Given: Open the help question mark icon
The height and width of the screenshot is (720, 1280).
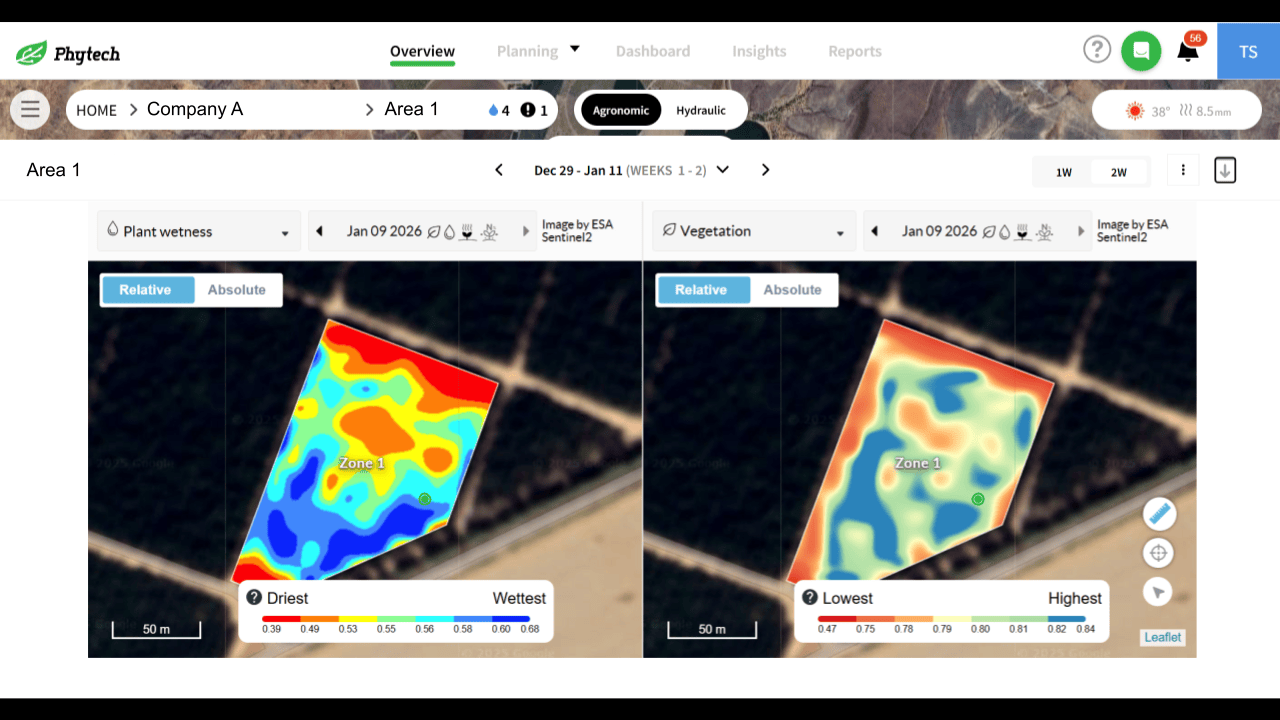Looking at the screenshot, I should coord(1097,49).
